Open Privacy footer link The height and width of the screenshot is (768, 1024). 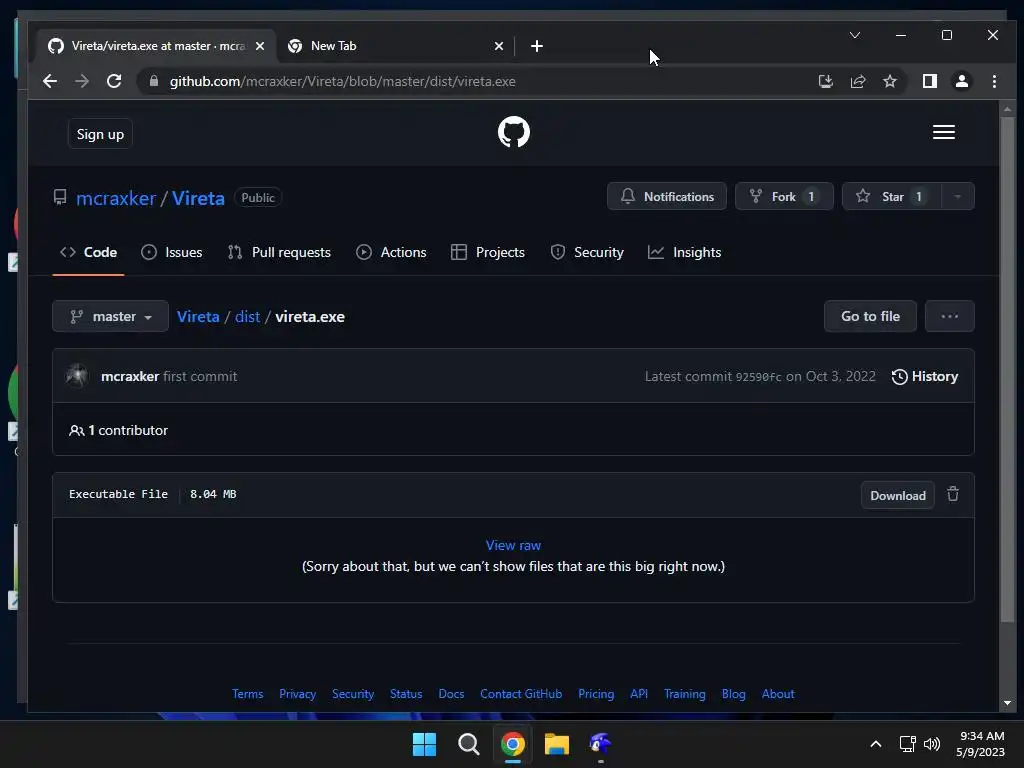click(x=297, y=694)
